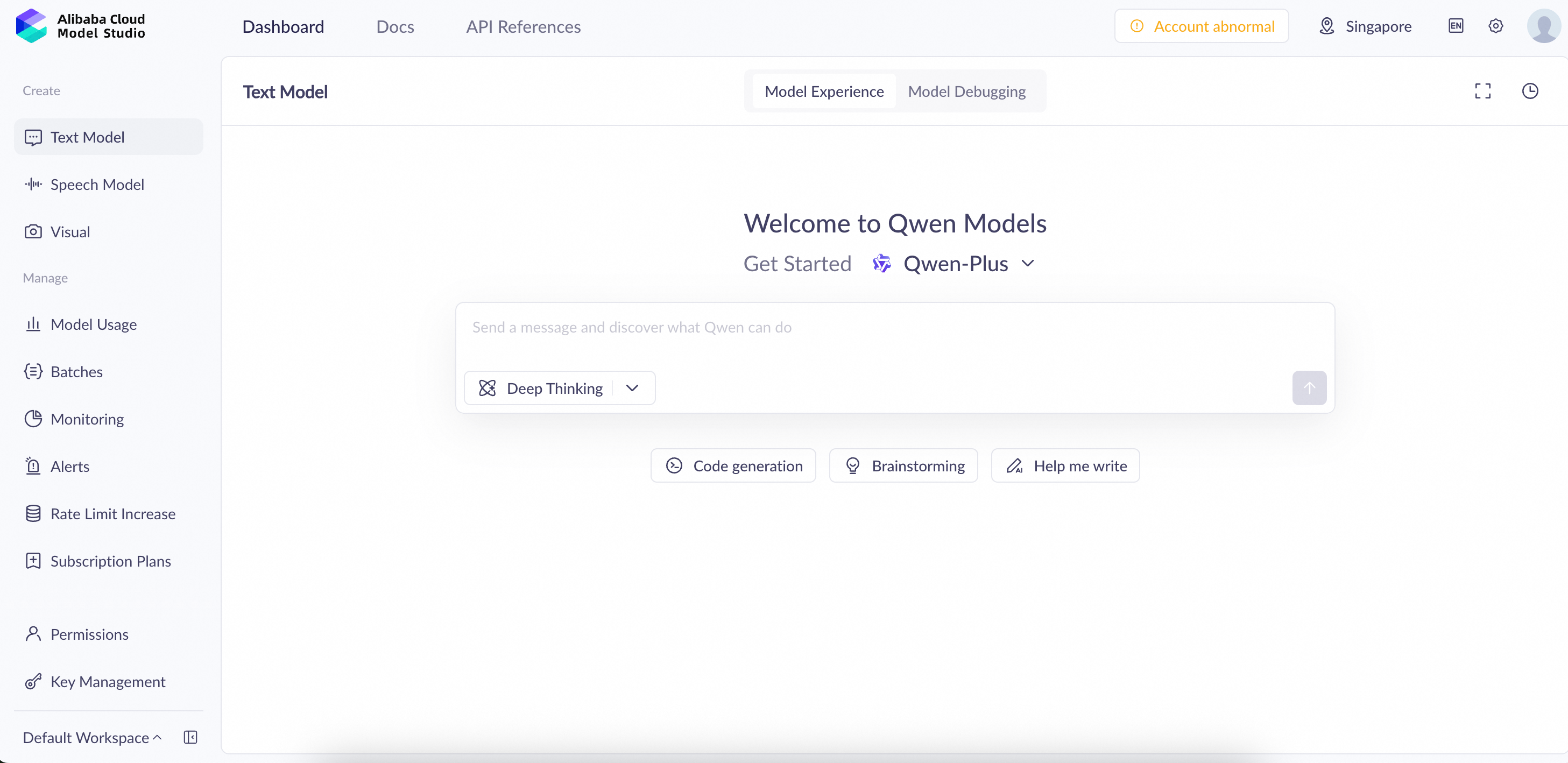1568x763 pixels.
Task: Click the send arrow button
Action: (x=1309, y=388)
